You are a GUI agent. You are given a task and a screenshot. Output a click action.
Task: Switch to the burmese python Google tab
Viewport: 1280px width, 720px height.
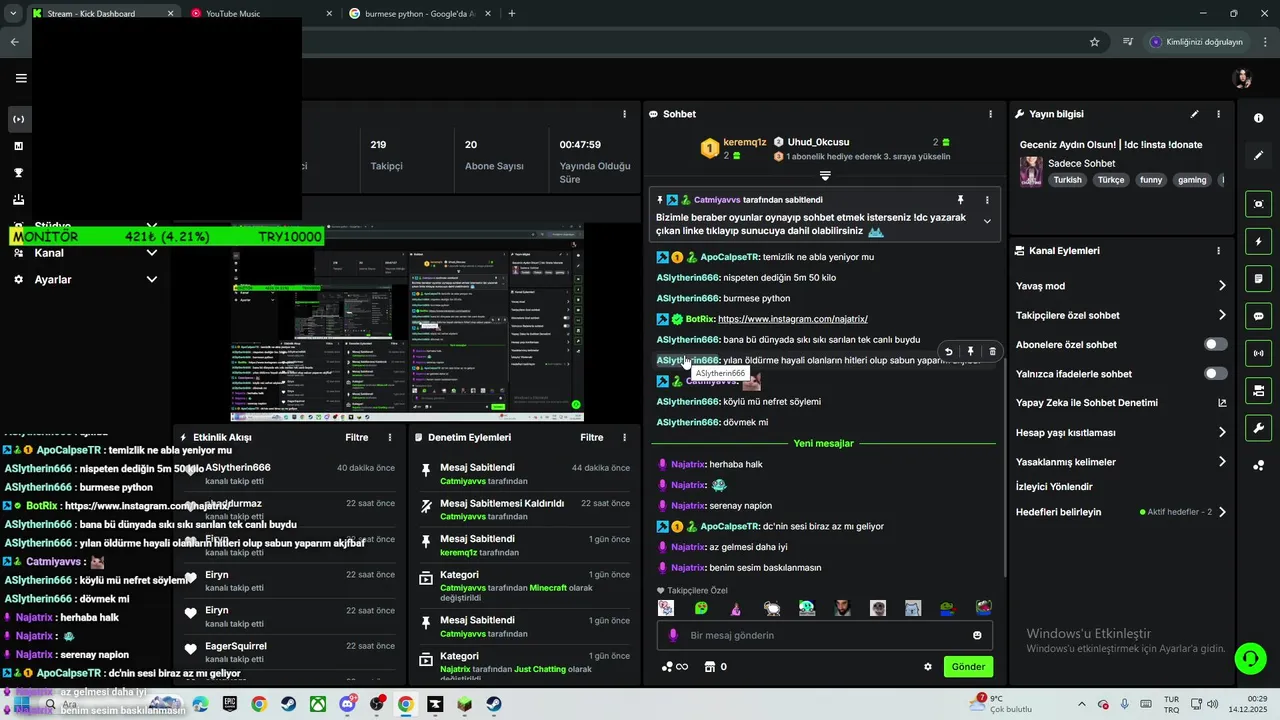pos(420,14)
